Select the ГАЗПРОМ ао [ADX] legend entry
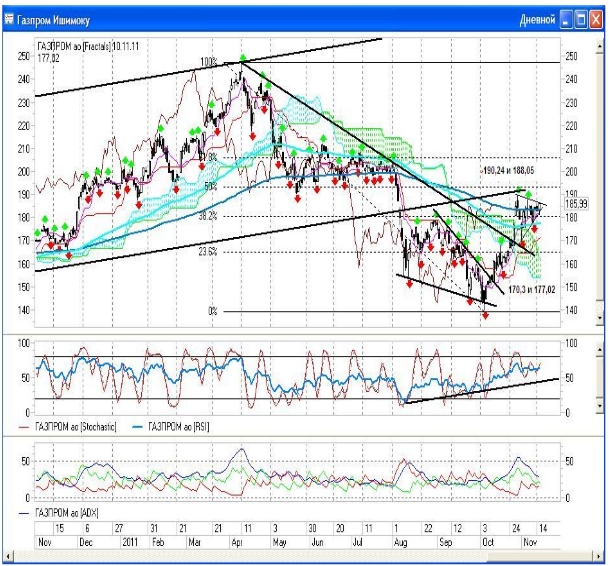609x566 pixels. [x=59, y=513]
